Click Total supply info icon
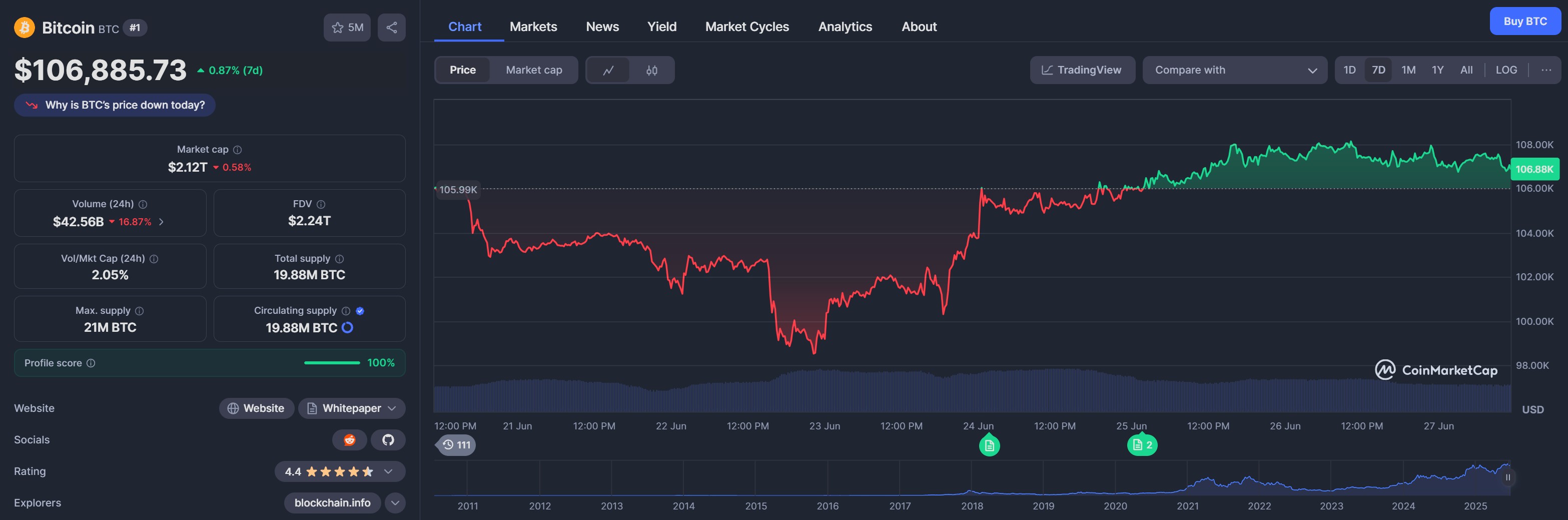Viewport: 1568px width, 520px height. click(x=340, y=259)
